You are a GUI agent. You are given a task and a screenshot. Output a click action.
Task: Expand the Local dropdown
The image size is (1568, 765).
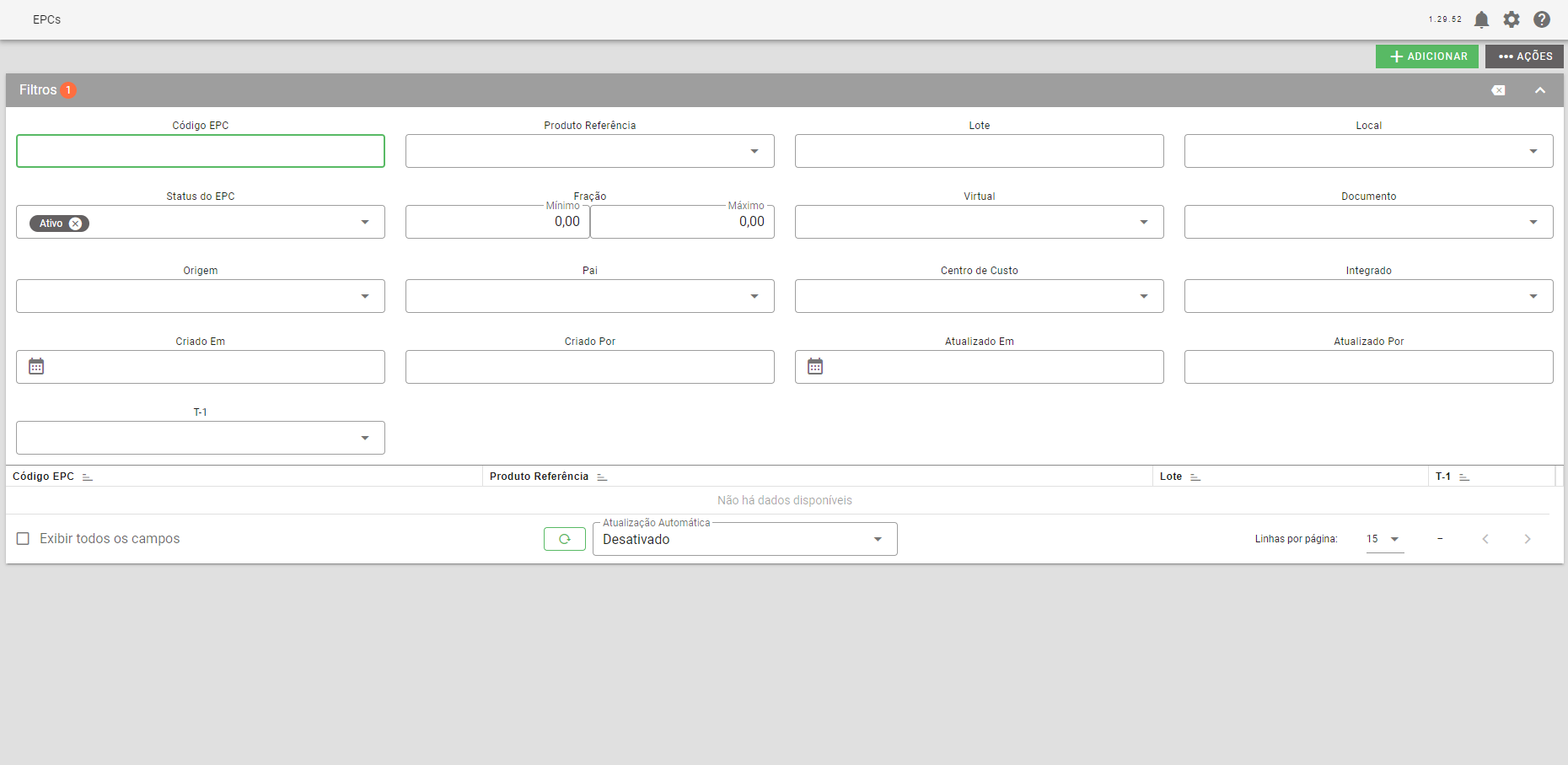click(x=1533, y=151)
